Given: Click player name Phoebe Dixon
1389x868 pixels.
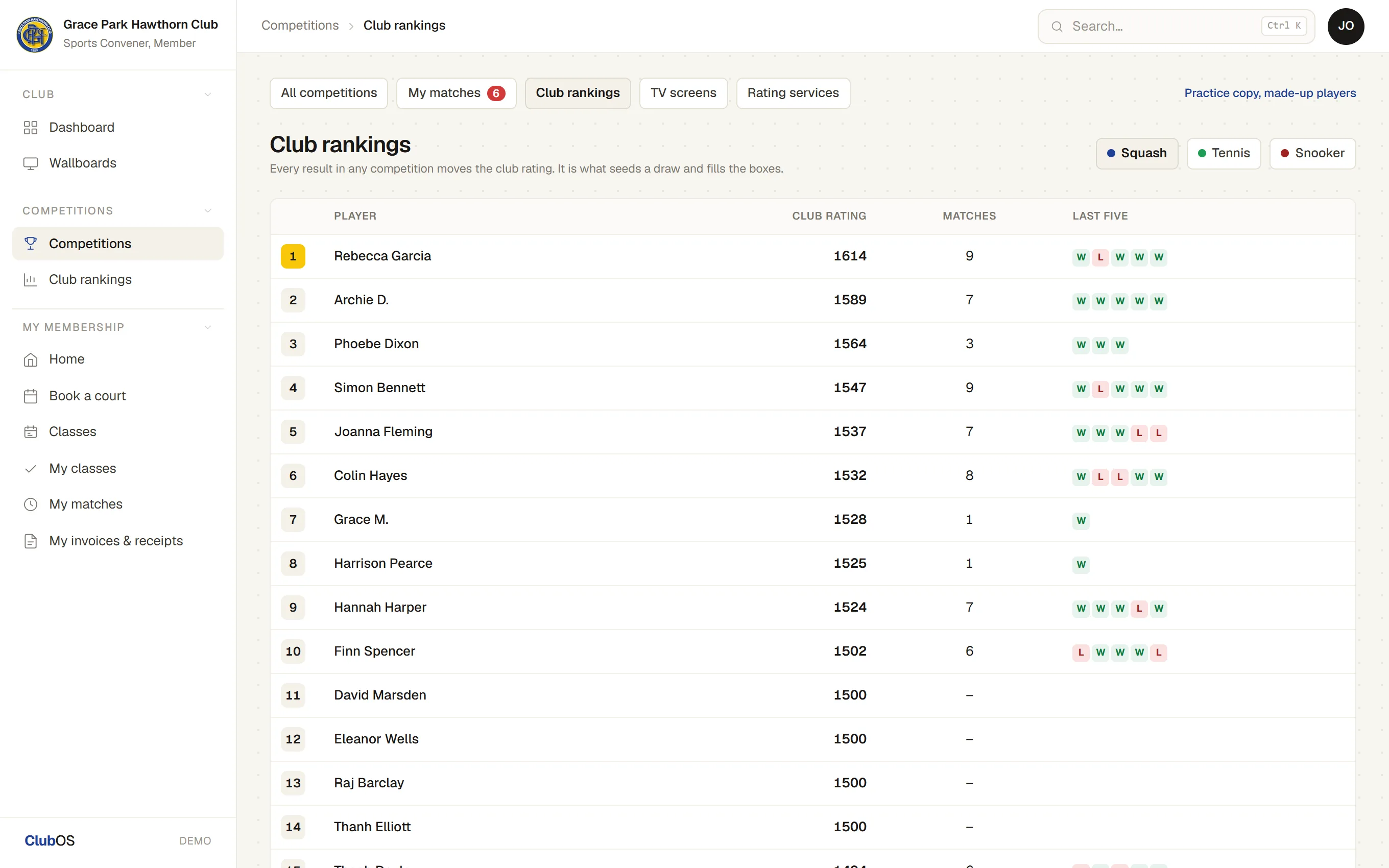Looking at the screenshot, I should pyautogui.click(x=376, y=344).
